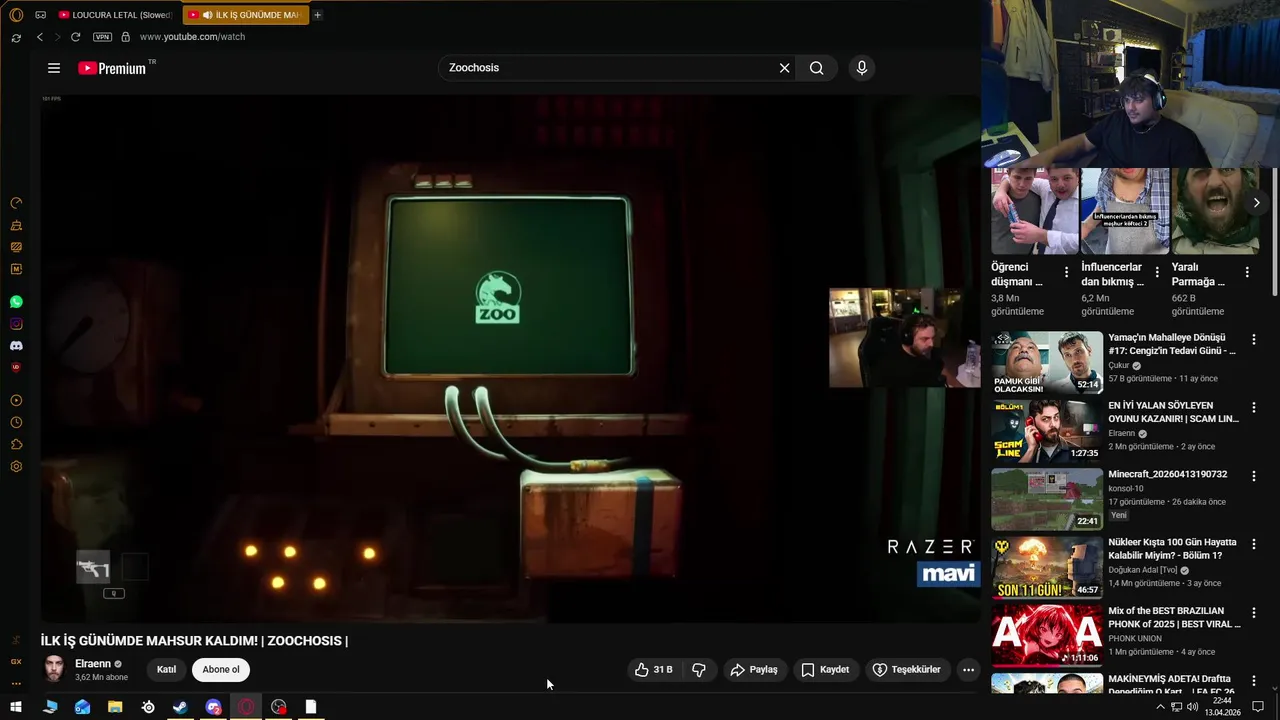Screen dimensions: 1280x720
Task: Open options for Yamaç'ın Mahalleye Dönüşü video
Action: 1253,340
